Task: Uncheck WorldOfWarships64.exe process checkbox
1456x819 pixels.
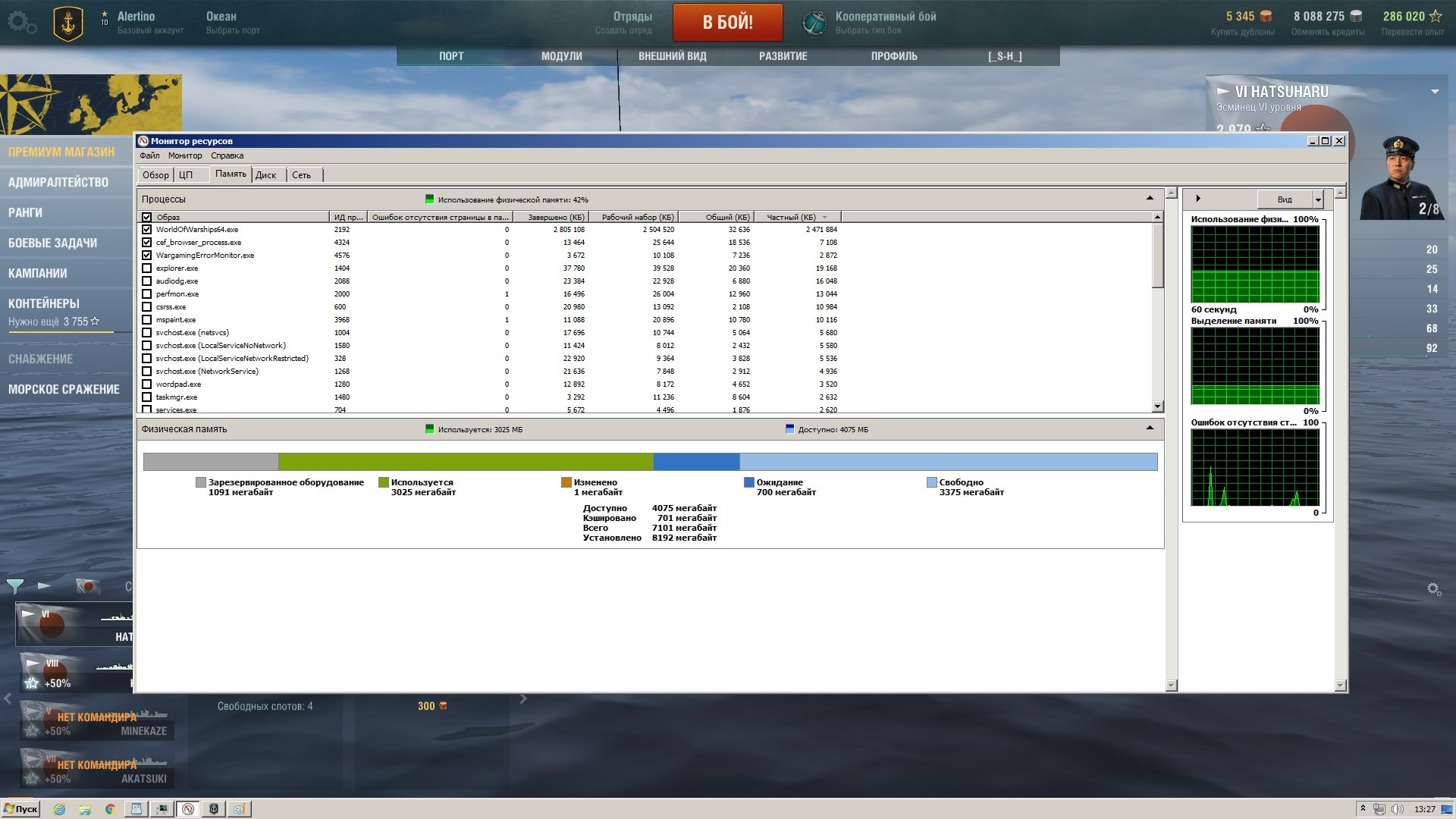Action: [x=147, y=229]
